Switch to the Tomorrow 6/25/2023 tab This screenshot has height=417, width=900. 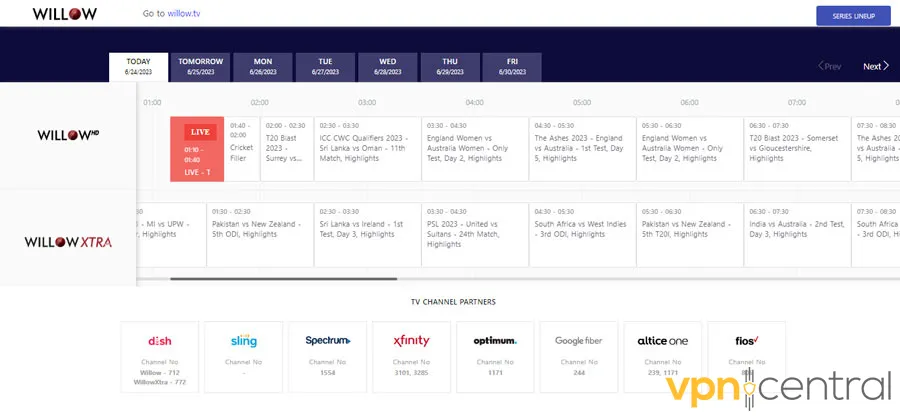pyautogui.click(x=200, y=67)
